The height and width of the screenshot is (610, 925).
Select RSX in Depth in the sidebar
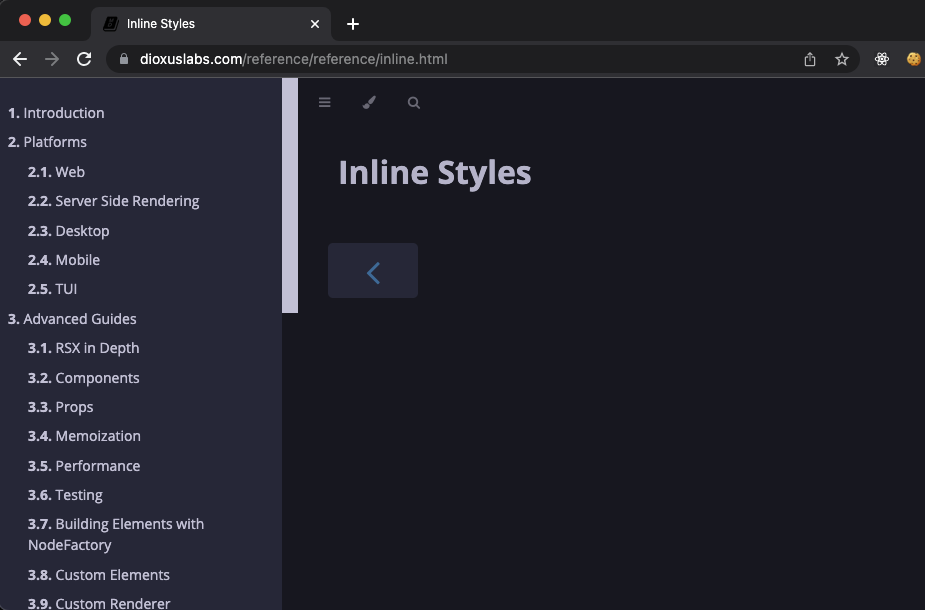point(83,348)
